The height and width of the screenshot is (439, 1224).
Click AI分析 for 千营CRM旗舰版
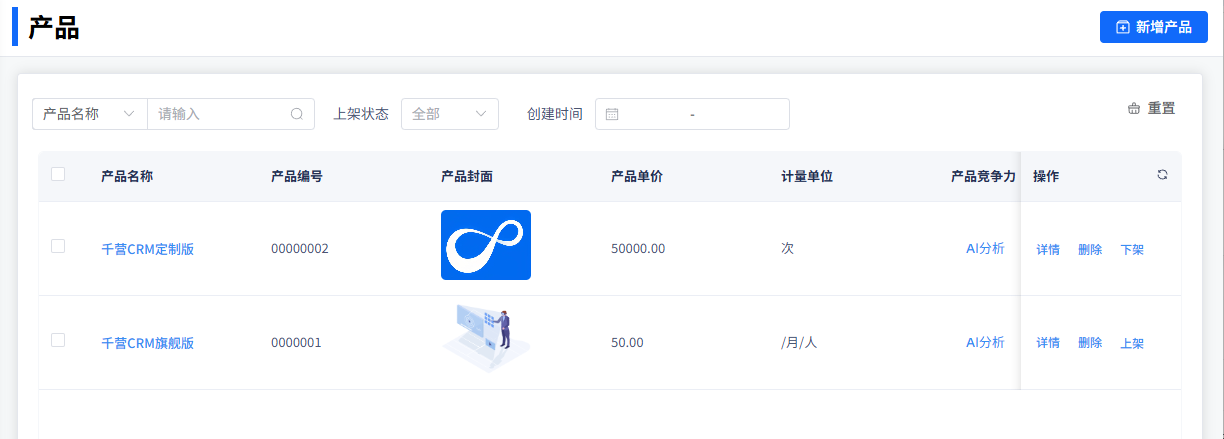pyautogui.click(x=985, y=342)
